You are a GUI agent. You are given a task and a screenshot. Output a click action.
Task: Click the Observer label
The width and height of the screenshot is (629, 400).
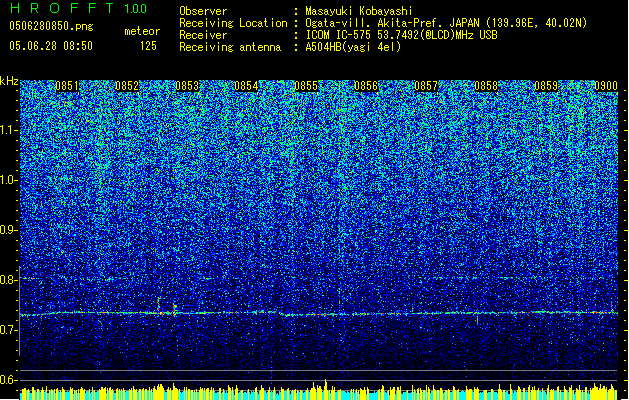[x=203, y=11]
